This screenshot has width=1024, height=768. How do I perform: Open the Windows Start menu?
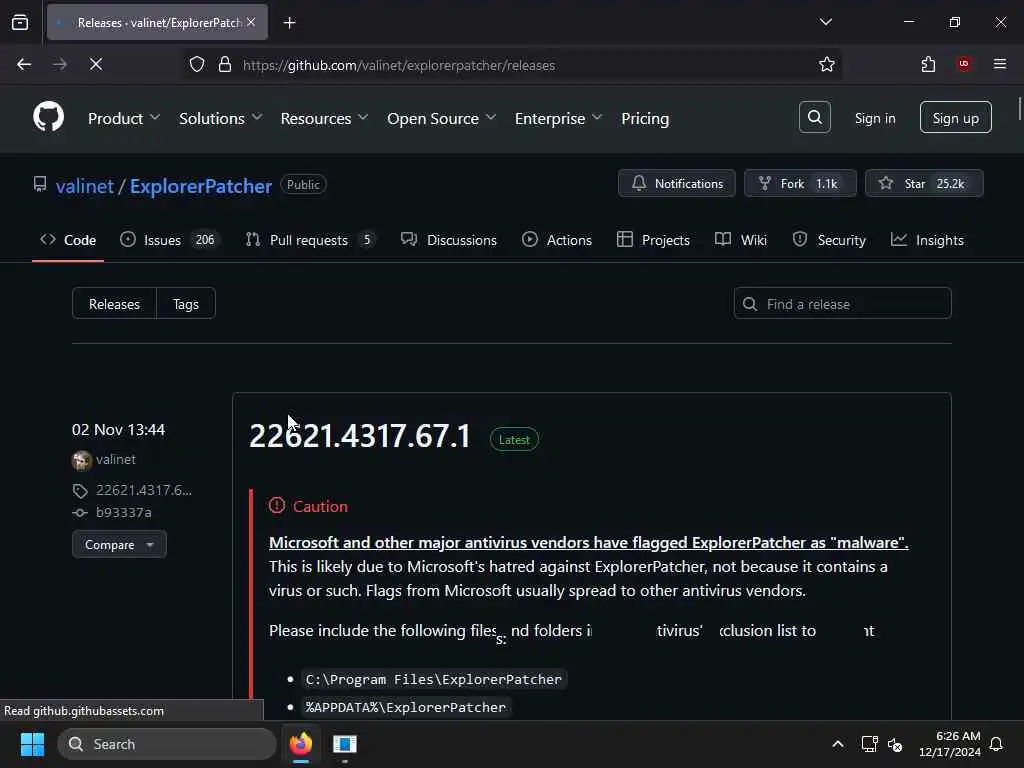(32, 744)
